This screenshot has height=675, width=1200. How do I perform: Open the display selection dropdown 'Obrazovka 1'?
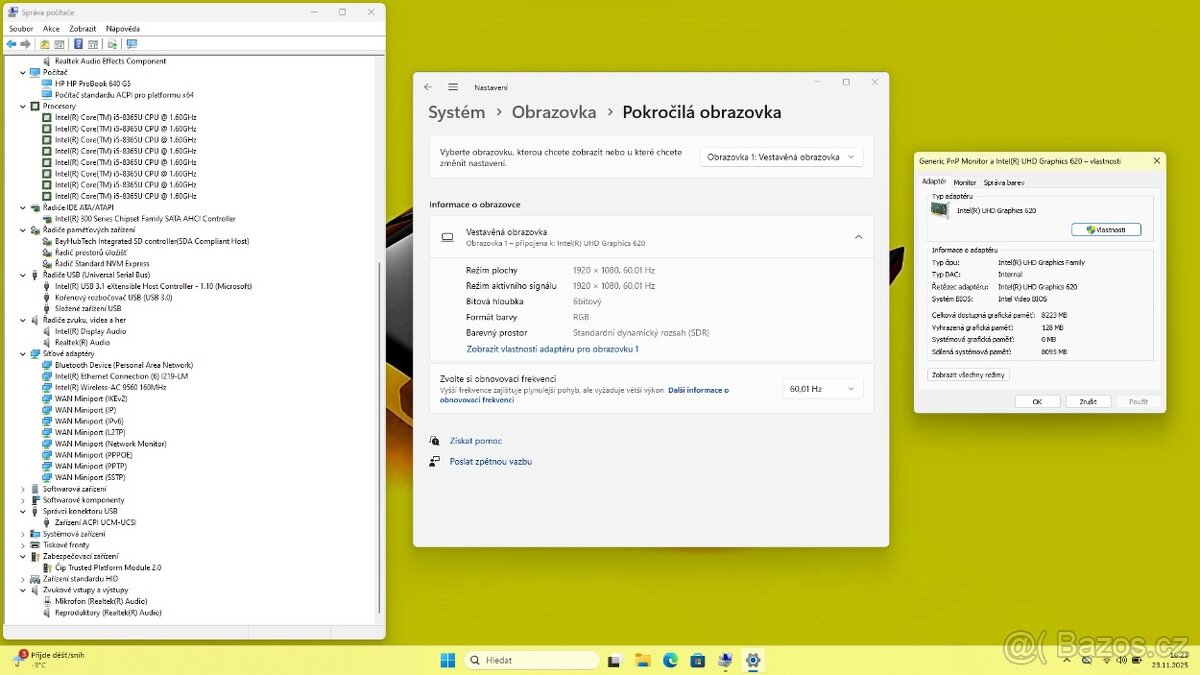pos(781,157)
